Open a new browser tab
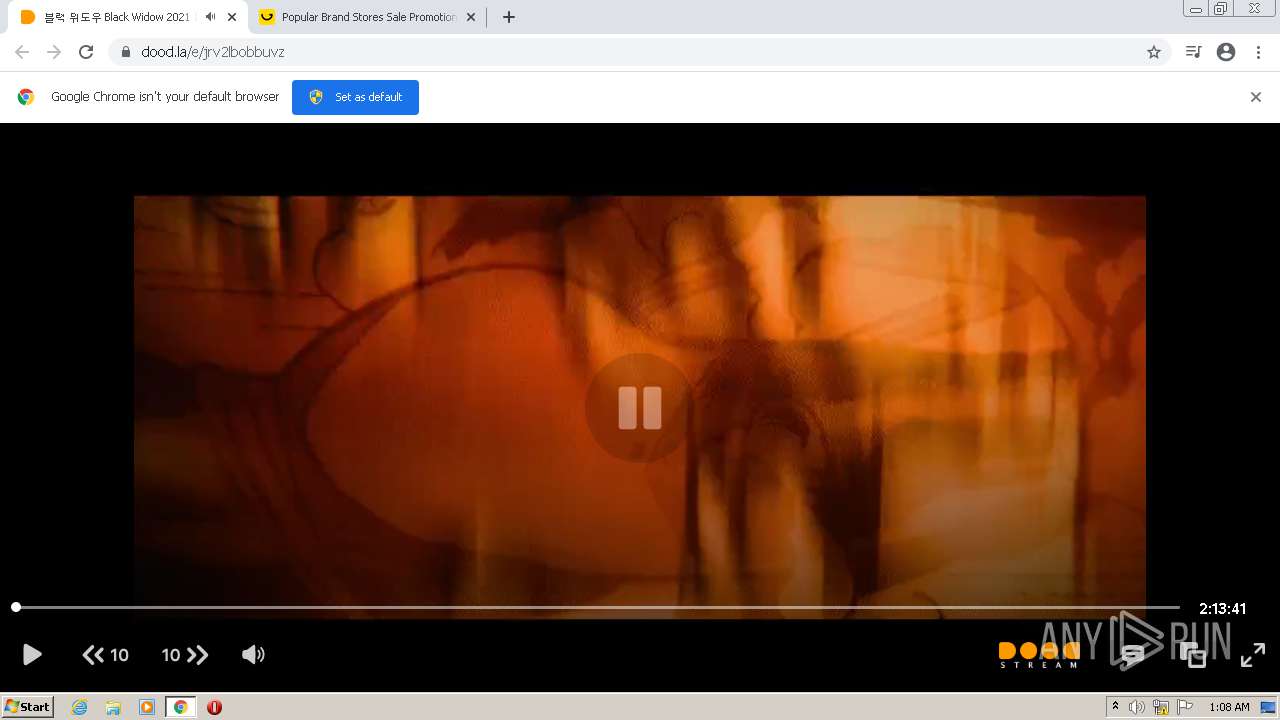Image resolution: width=1280 pixels, height=720 pixels. [x=508, y=17]
